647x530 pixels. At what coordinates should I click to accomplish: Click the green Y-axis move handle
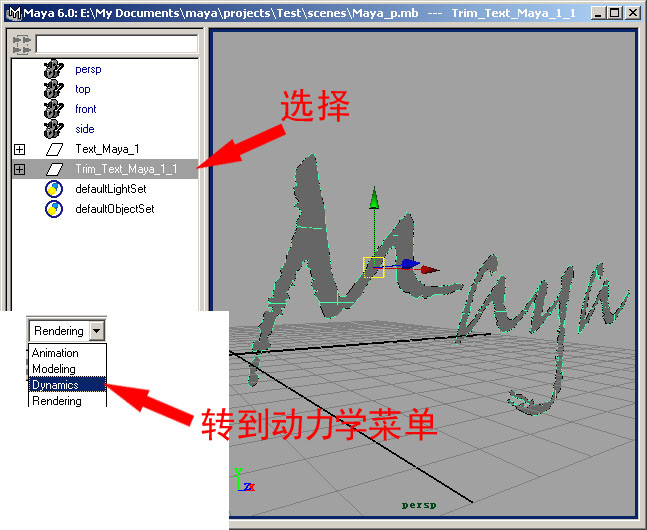coord(374,197)
